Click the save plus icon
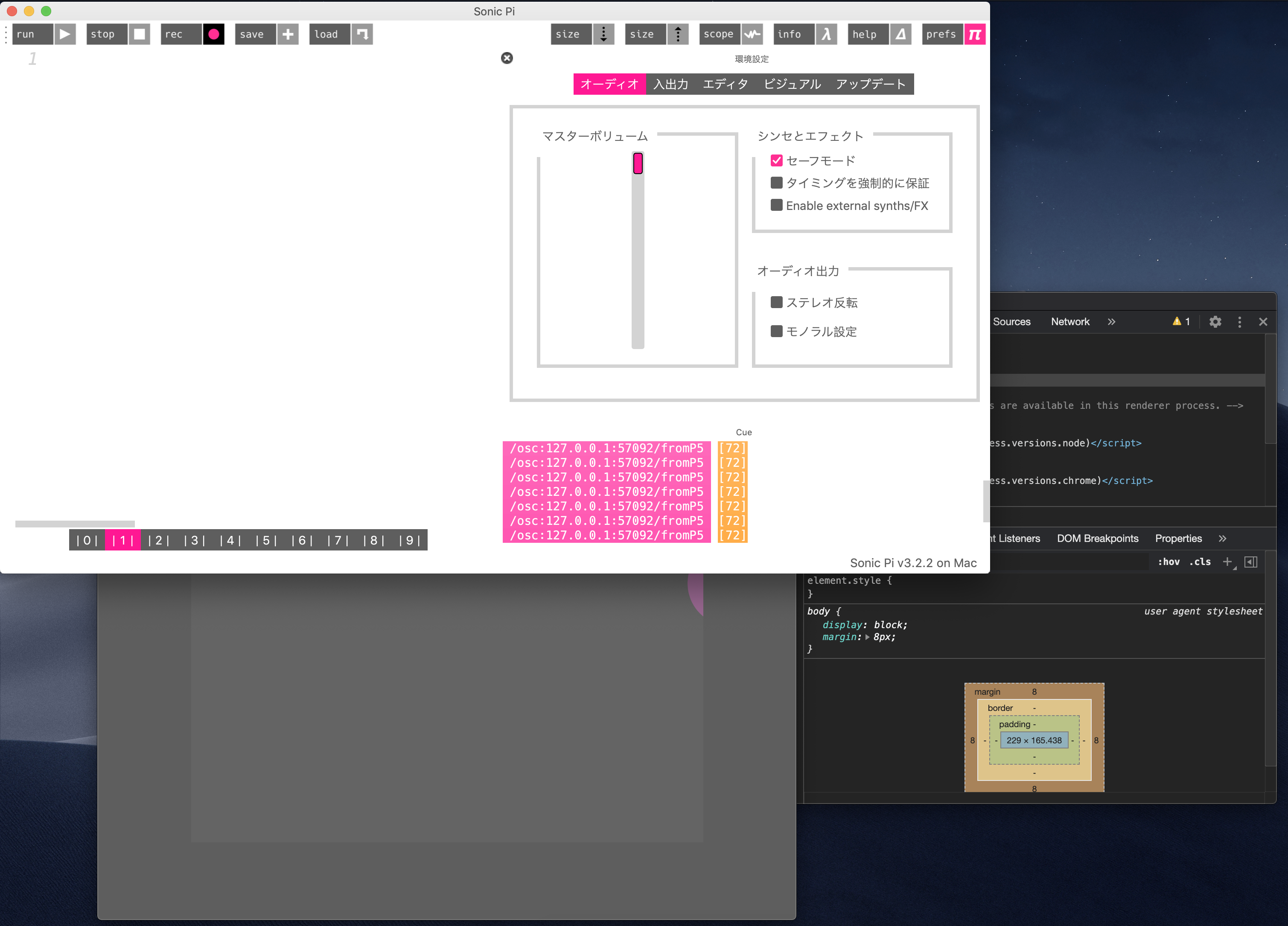This screenshot has width=1288, height=926. [288, 34]
